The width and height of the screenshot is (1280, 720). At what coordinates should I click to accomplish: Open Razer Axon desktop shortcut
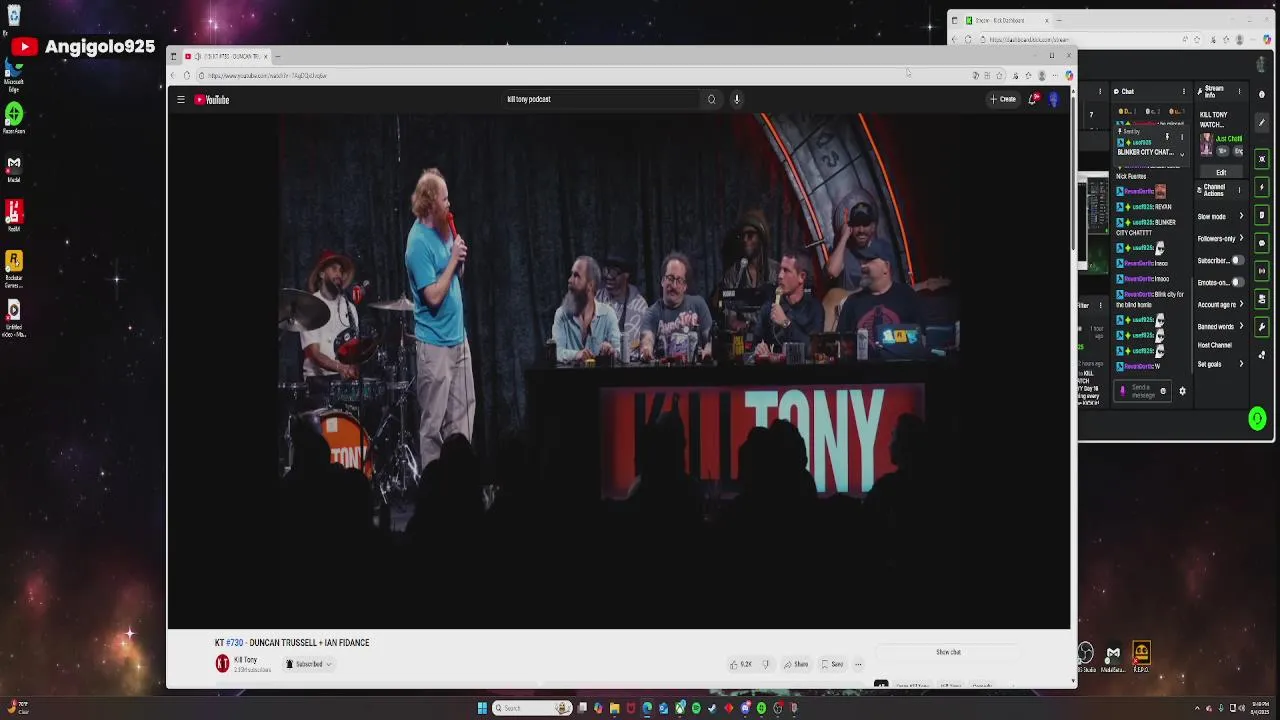pyautogui.click(x=14, y=118)
